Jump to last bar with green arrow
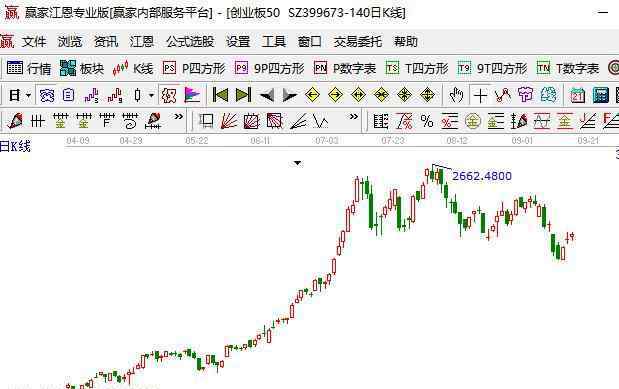Screen dimensions: 619x389 tap(243, 95)
